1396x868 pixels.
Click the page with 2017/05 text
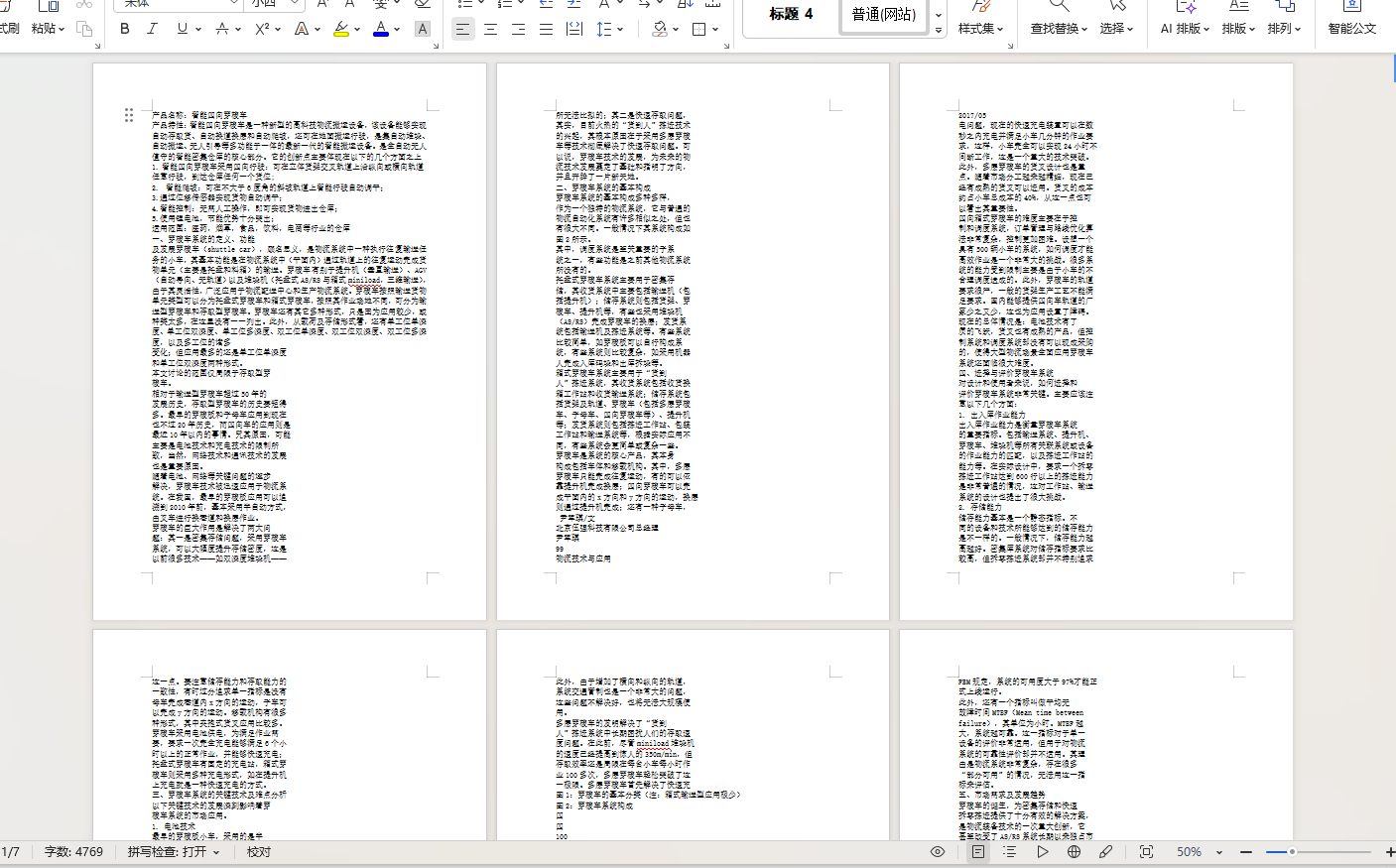(1096, 342)
